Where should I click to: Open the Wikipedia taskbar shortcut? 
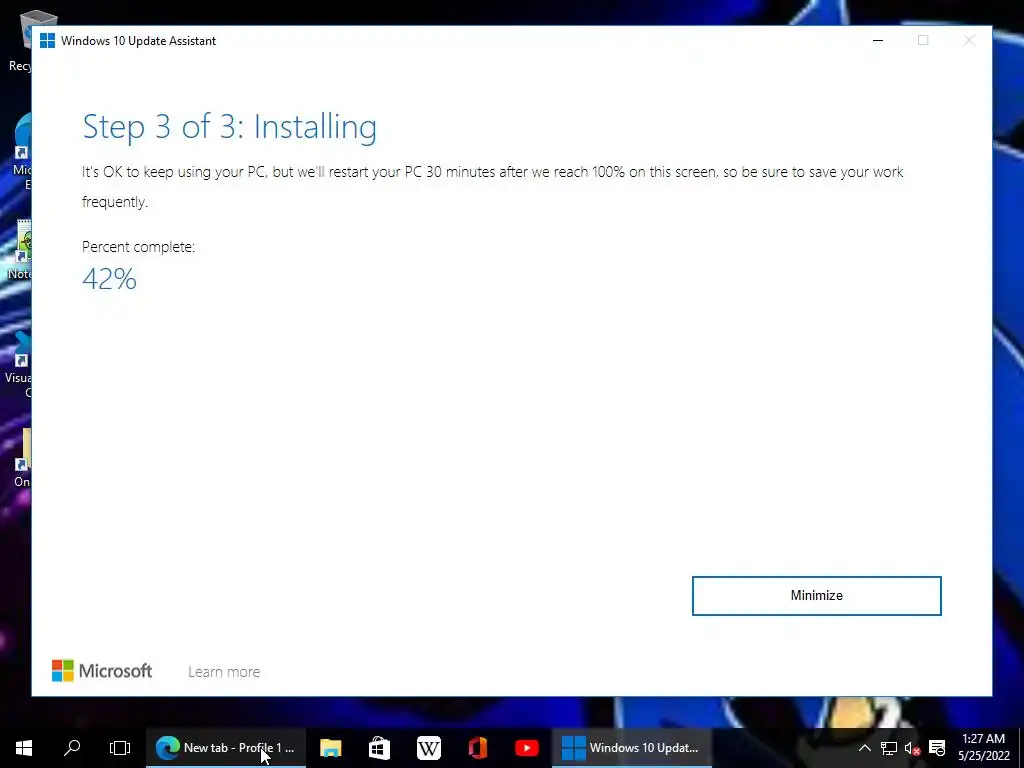[x=428, y=748]
